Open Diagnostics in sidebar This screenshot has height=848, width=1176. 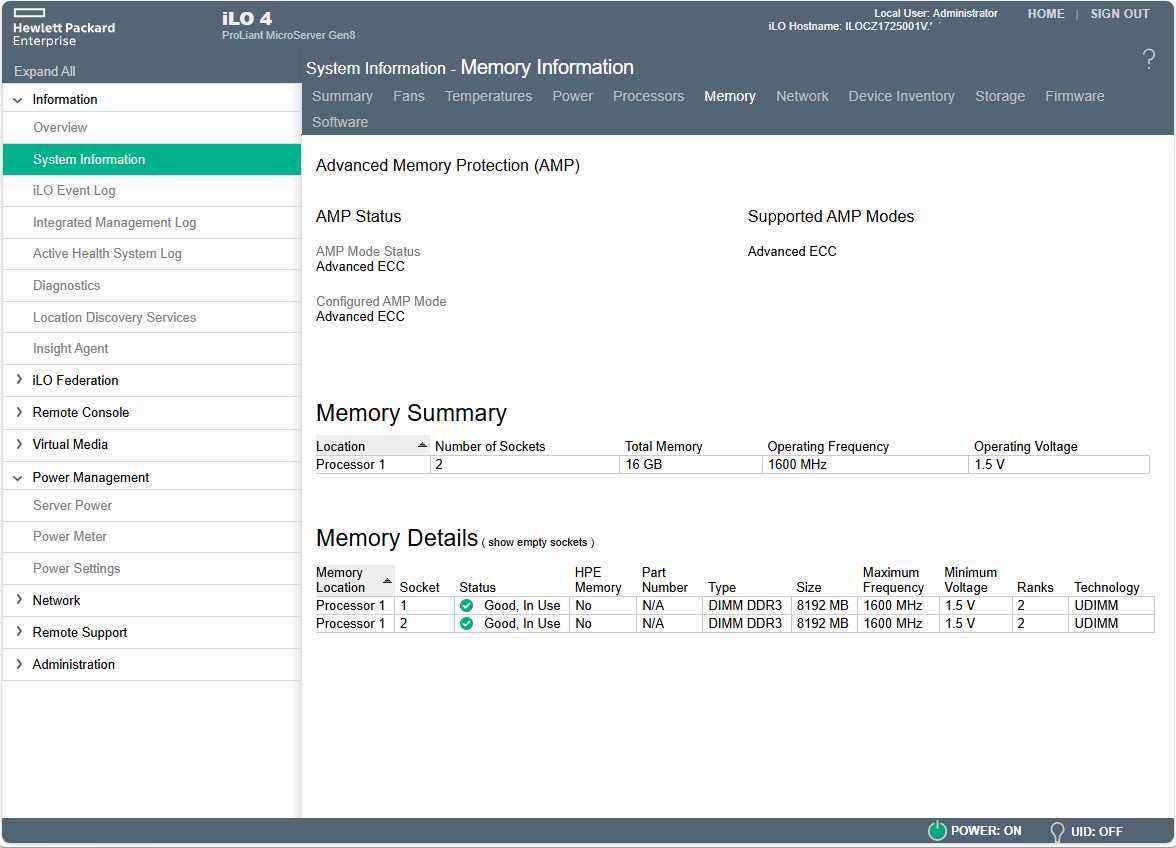(x=66, y=286)
